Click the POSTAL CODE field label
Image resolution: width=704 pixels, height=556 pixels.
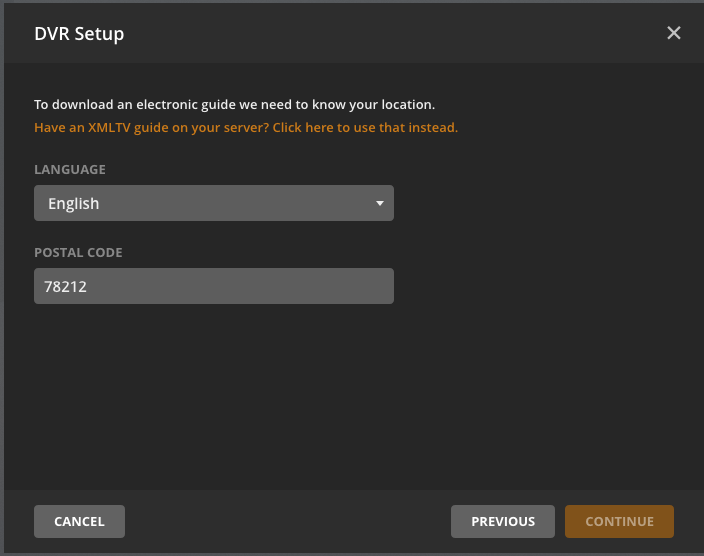78,253
